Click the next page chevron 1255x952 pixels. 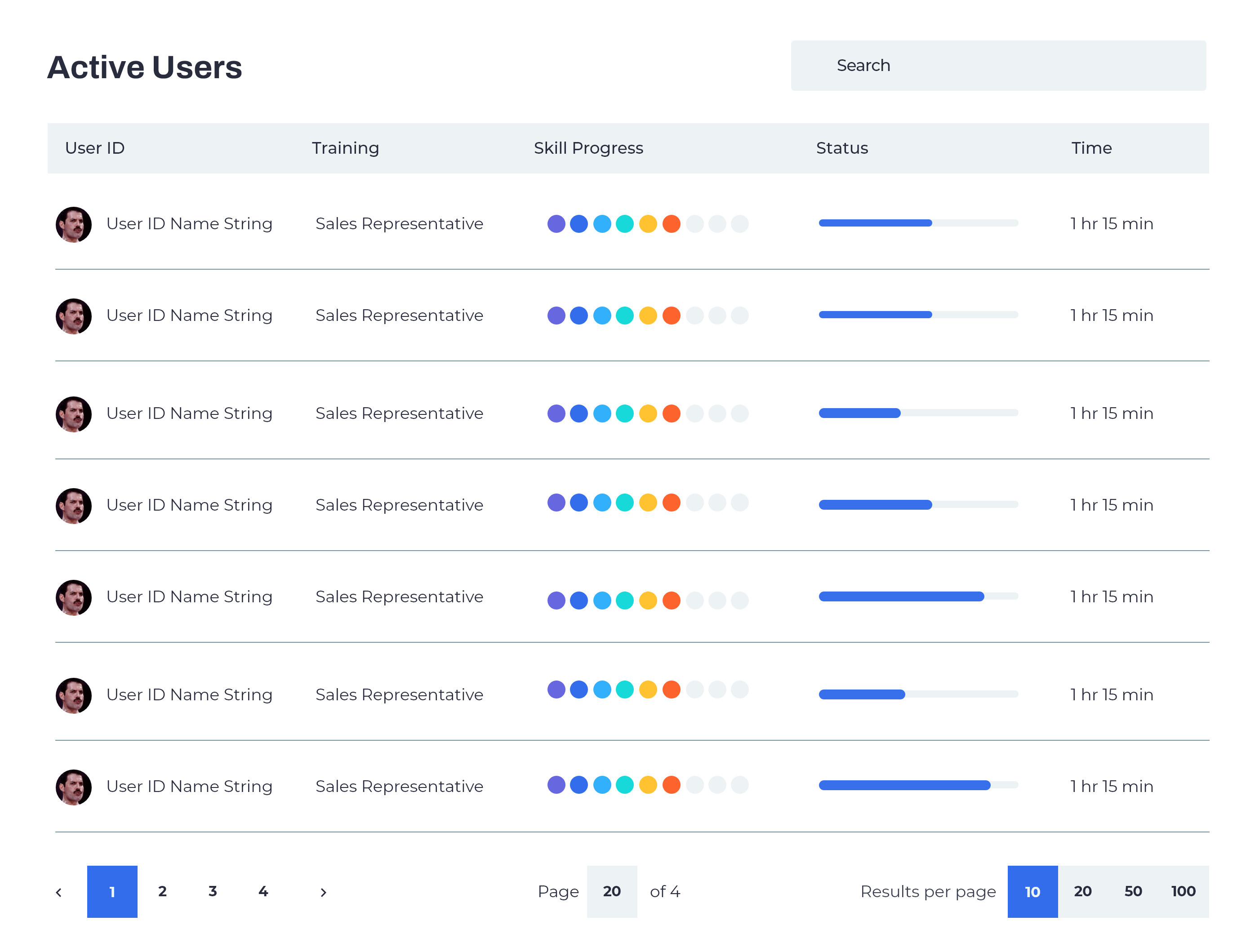tap(323, 892)
